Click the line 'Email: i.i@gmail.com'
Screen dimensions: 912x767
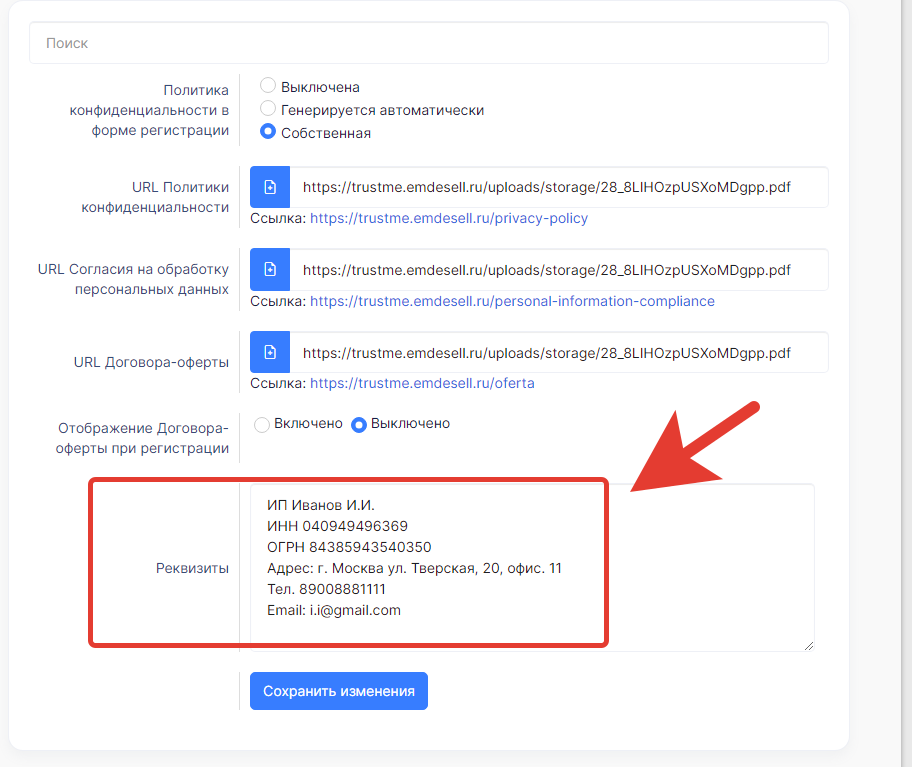334,610
